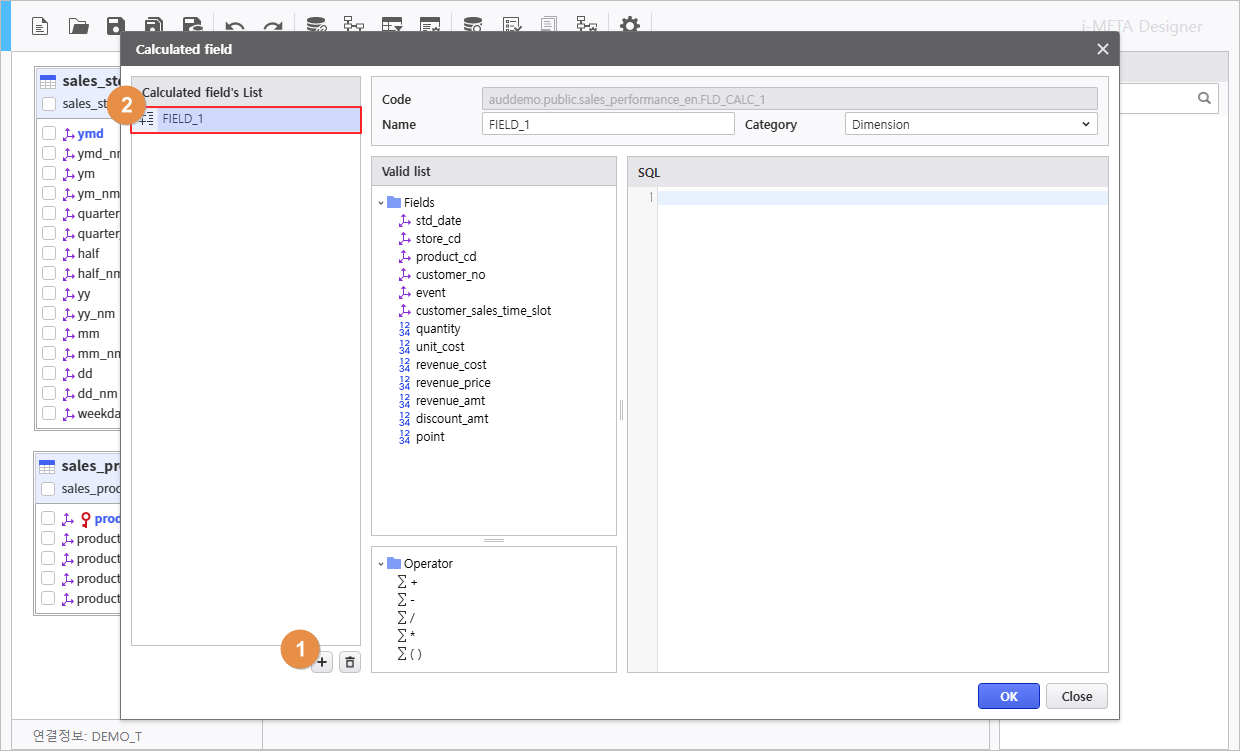Viewport: 1240px width, 751px height.
Task: Select discount_amt field in Valid list
Action: [x=452, y=418]
